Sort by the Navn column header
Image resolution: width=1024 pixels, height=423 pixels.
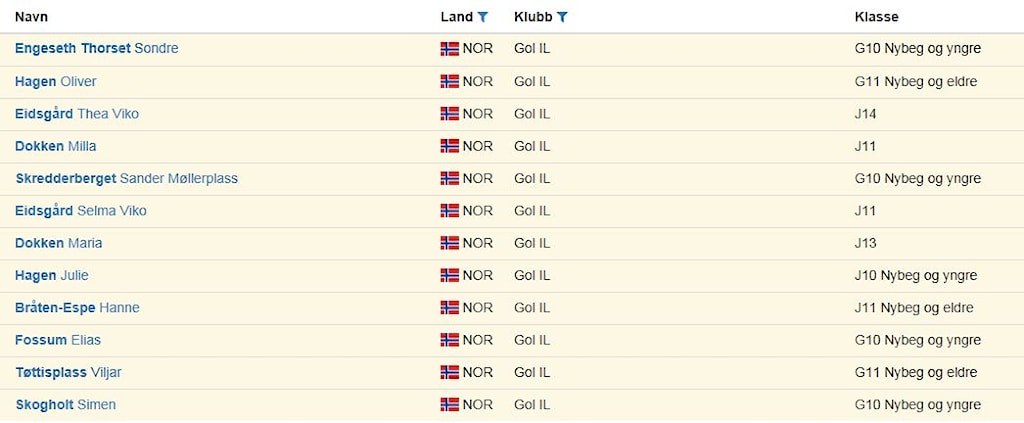pos(31,17)
